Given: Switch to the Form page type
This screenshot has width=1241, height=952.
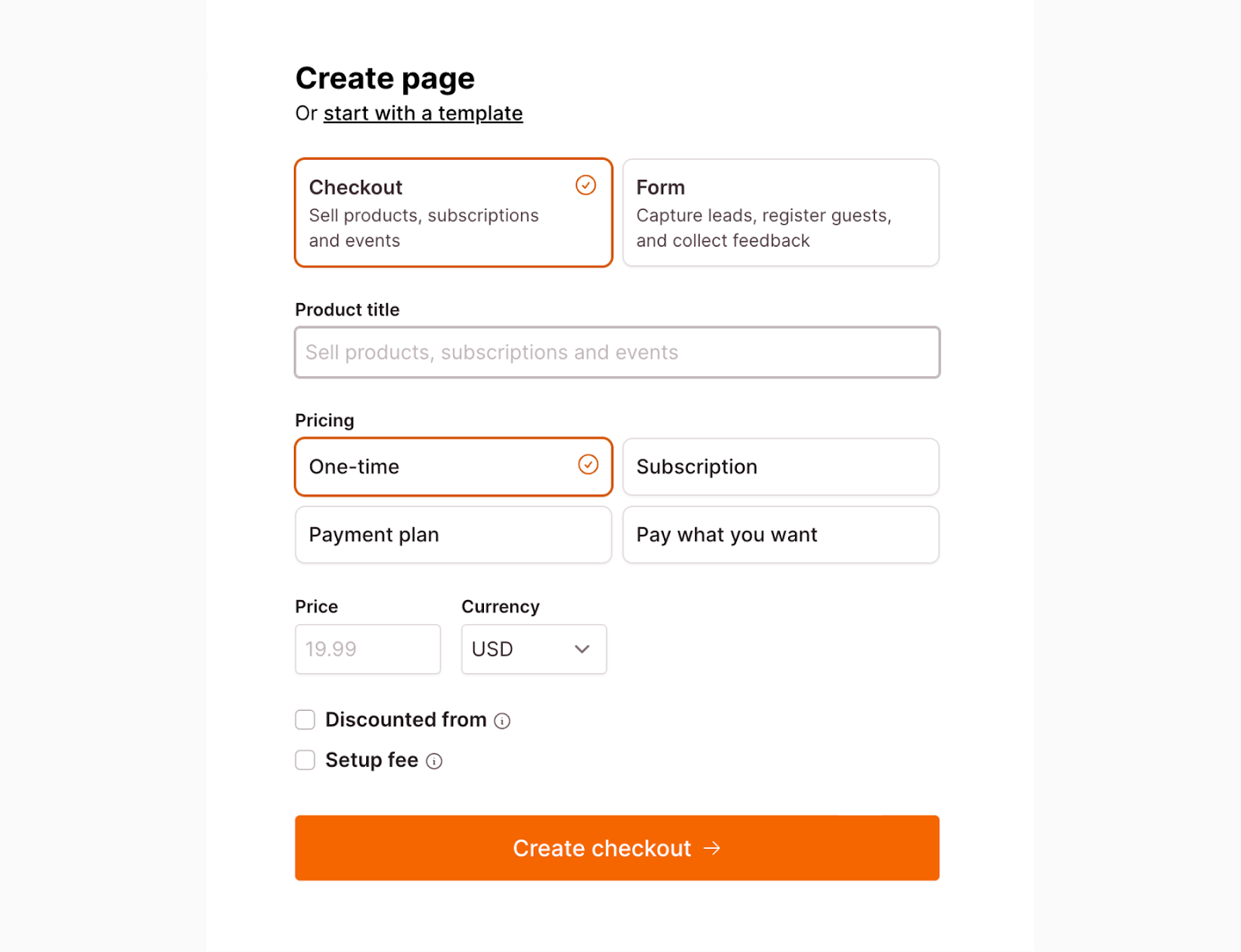Looking at the screenshot, I should tap(780, 213).
